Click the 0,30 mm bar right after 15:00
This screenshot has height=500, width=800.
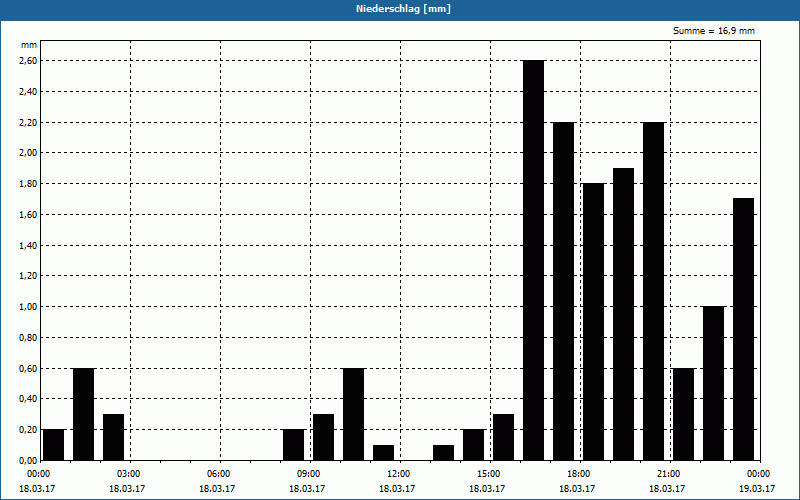[x=504, y=437]
